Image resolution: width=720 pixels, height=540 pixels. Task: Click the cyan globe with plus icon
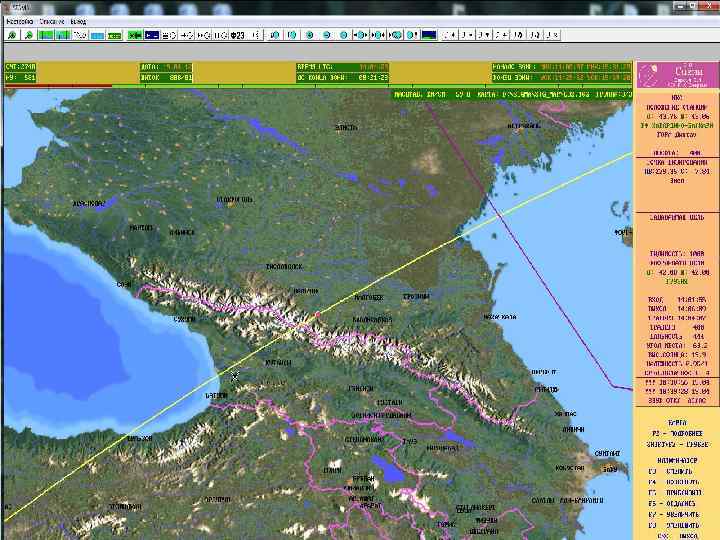pos(309,35)
